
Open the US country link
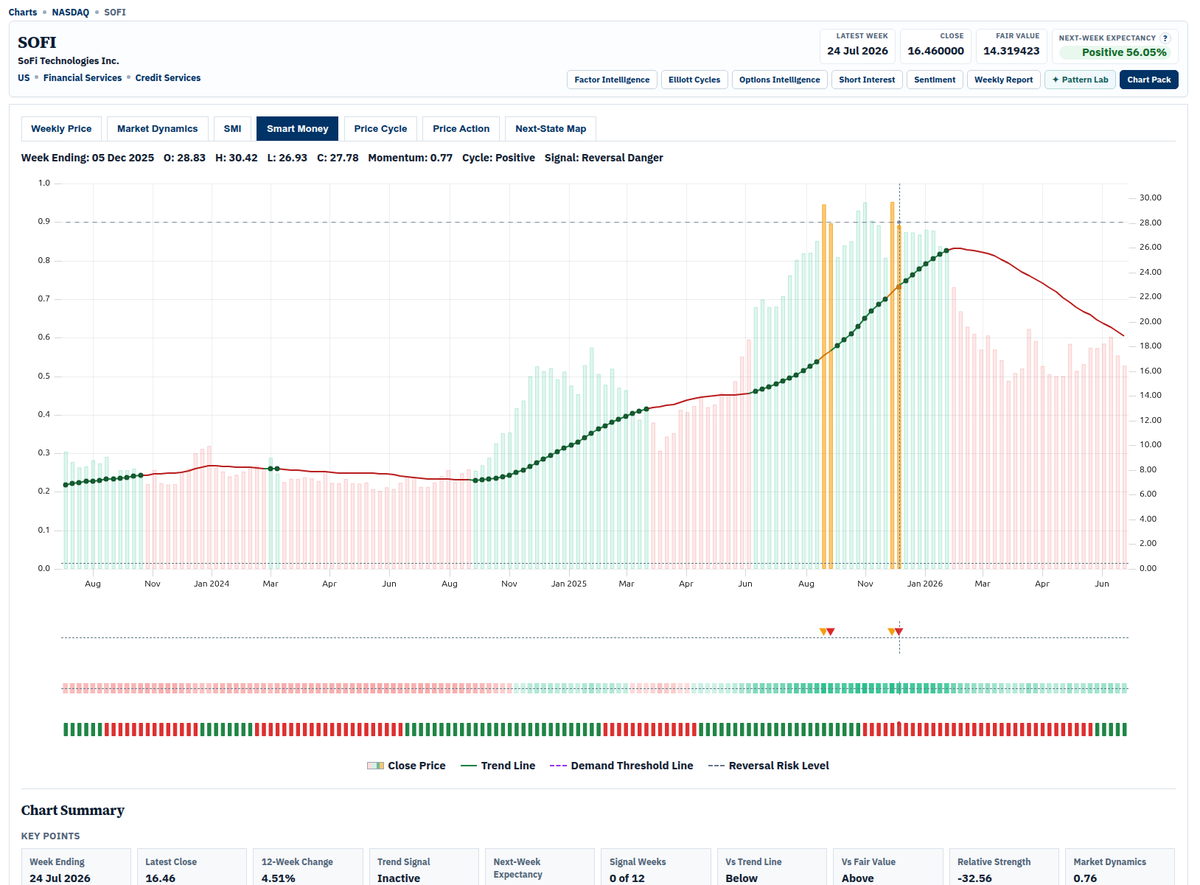tap(24, 78)
